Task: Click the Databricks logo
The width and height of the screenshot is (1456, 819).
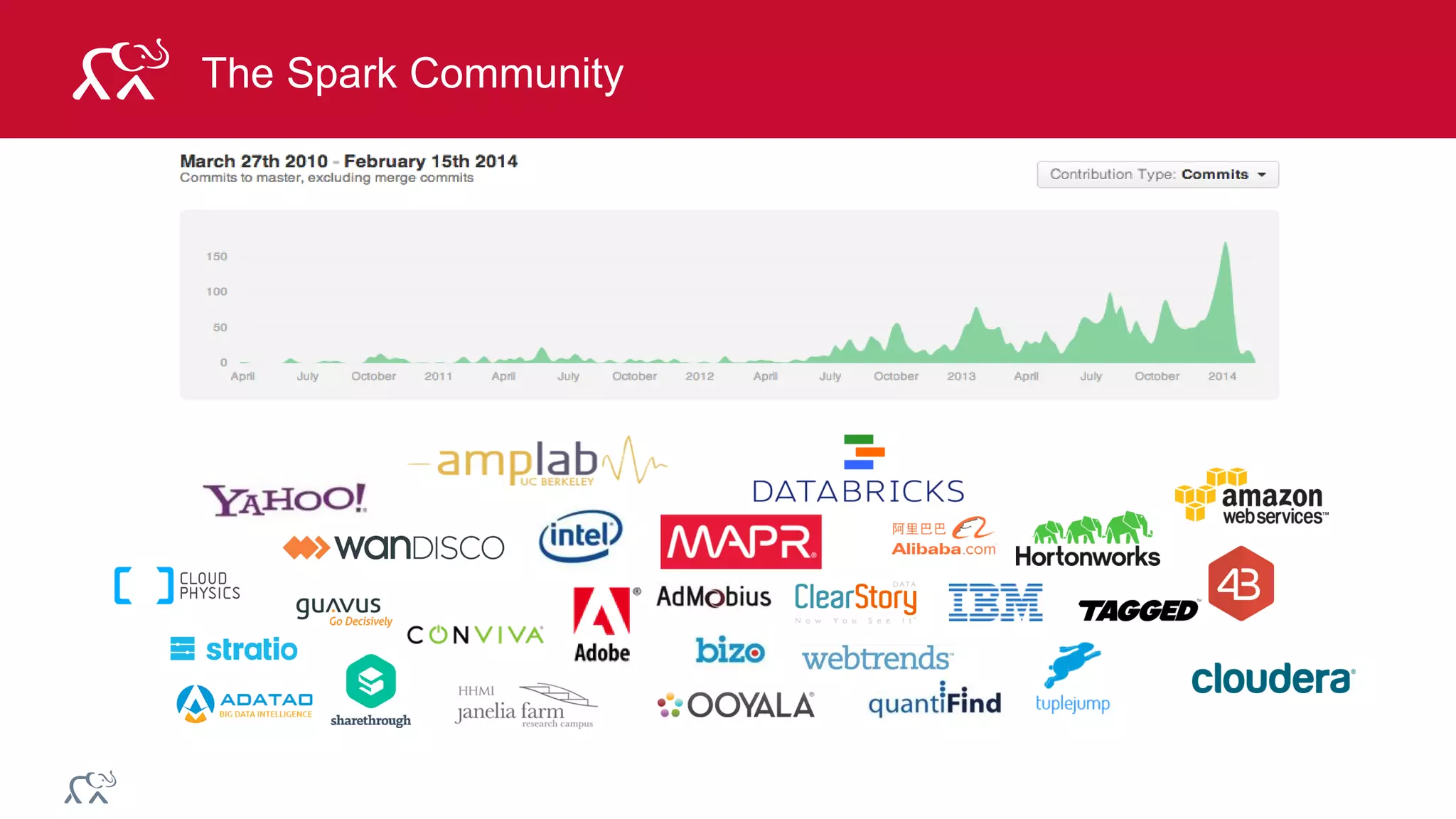Action: coord(858,469)
